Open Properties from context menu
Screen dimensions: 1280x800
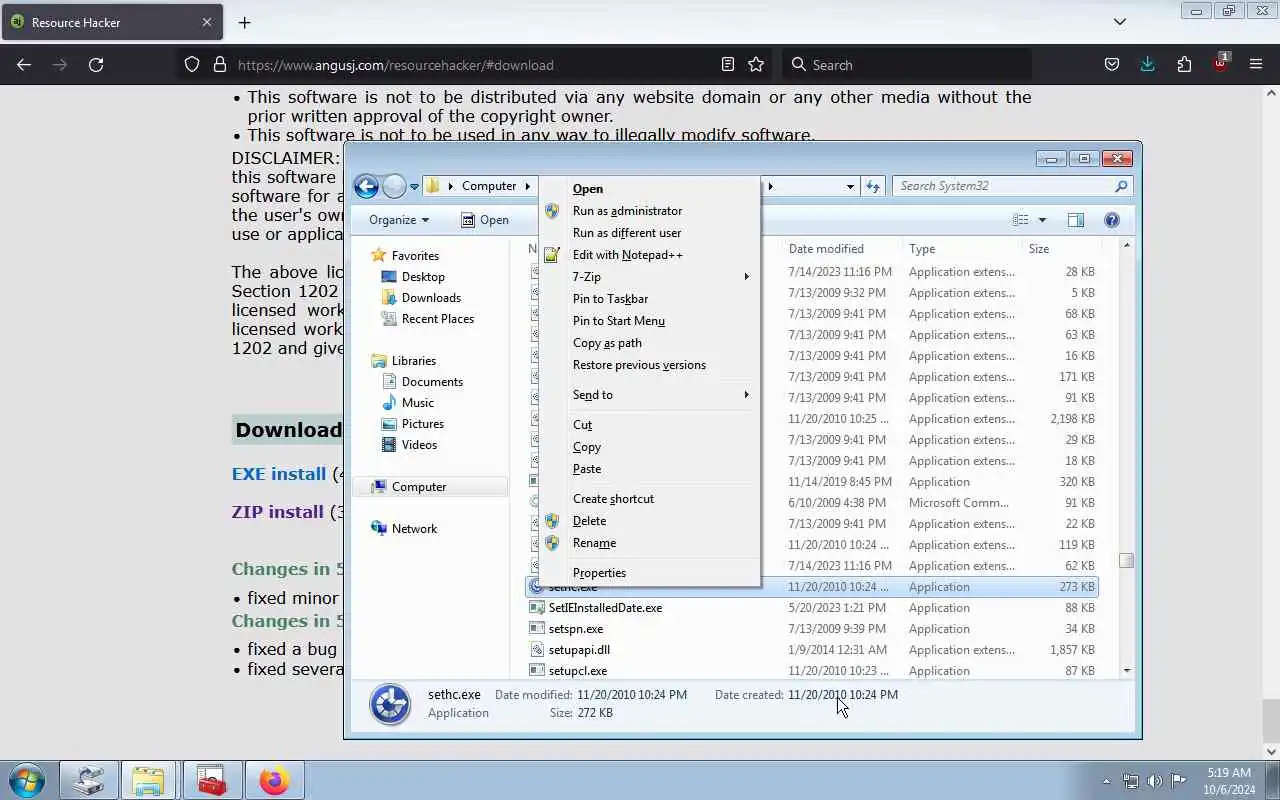(650, 573)
